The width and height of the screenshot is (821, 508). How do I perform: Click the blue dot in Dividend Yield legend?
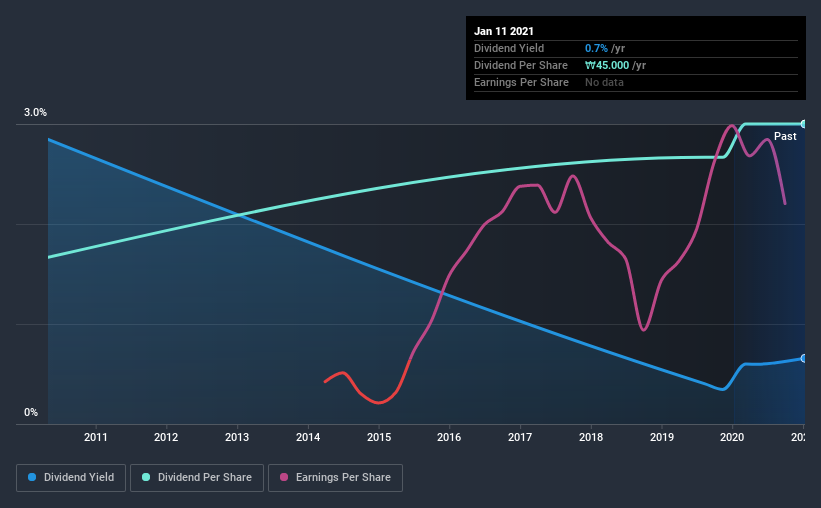(x=33, y=478)
